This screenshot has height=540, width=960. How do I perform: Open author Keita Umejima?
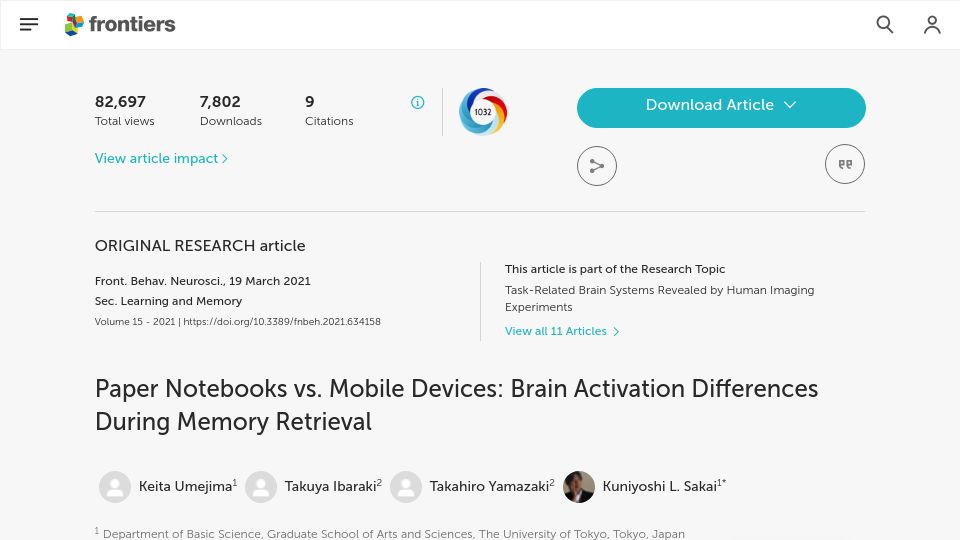coord(186,487)
